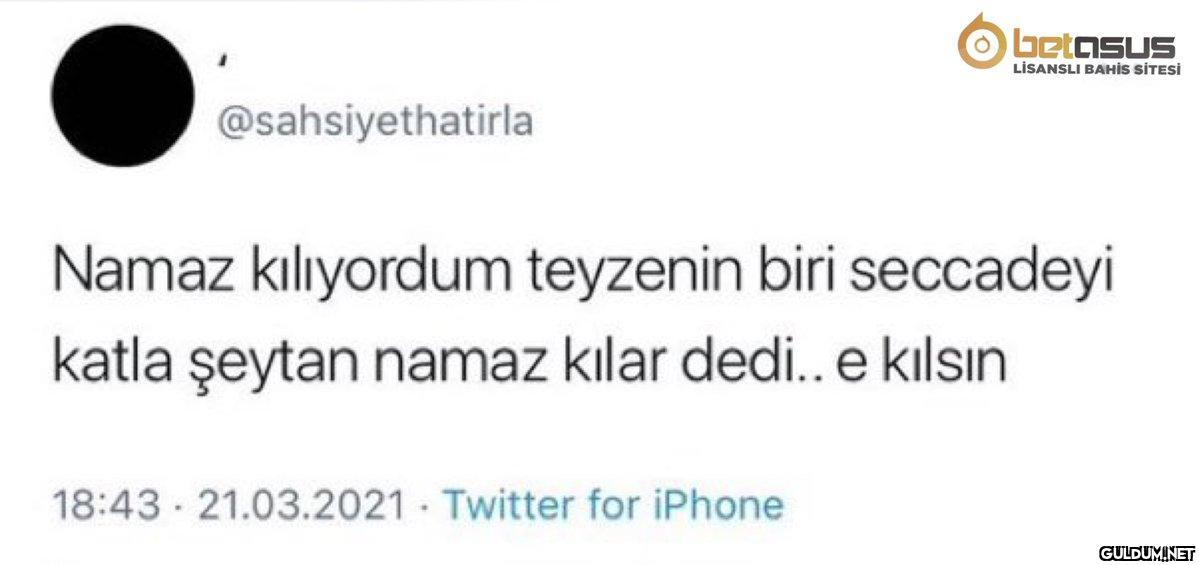Select the @sahsiyethatirla handle
Screen dimensions: 1199x565
pos(375,122)
